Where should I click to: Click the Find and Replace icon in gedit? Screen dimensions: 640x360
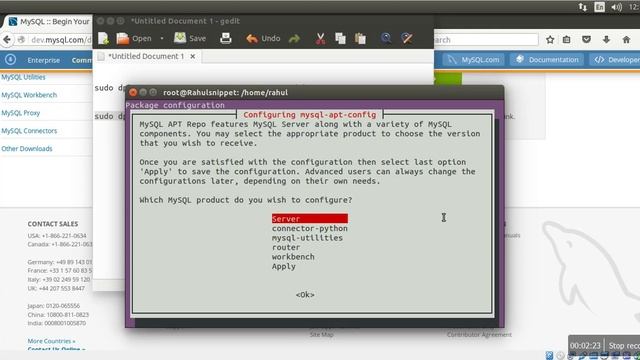click(x=407, y=38)
